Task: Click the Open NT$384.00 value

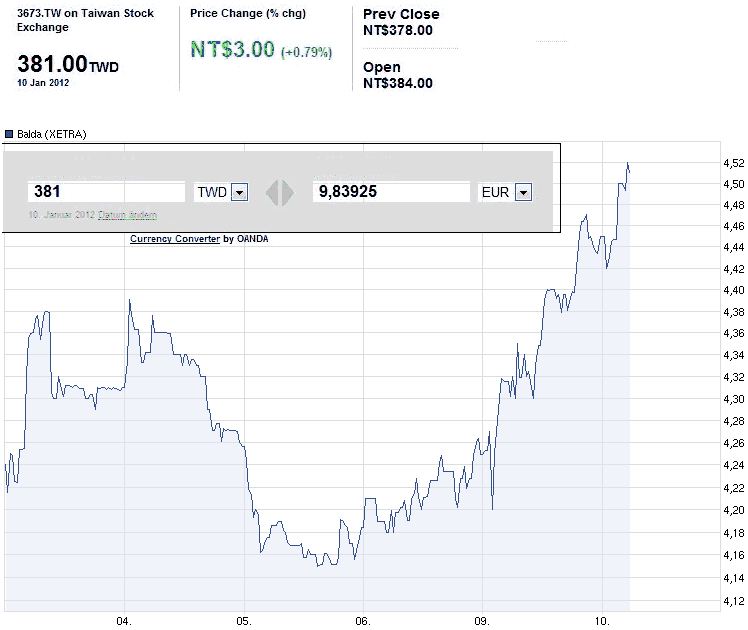Action: pos(398,83)
